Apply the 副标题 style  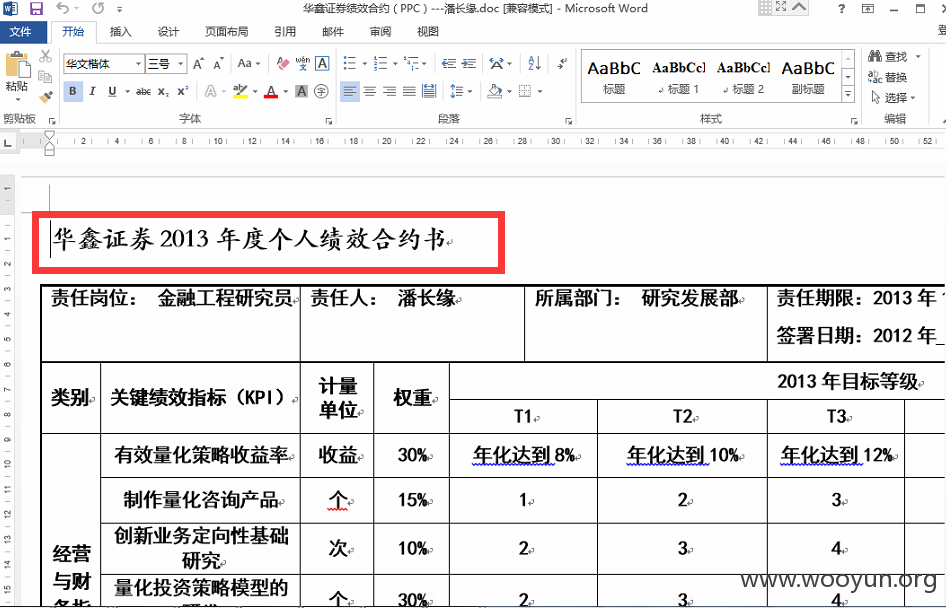click(808, 77)
